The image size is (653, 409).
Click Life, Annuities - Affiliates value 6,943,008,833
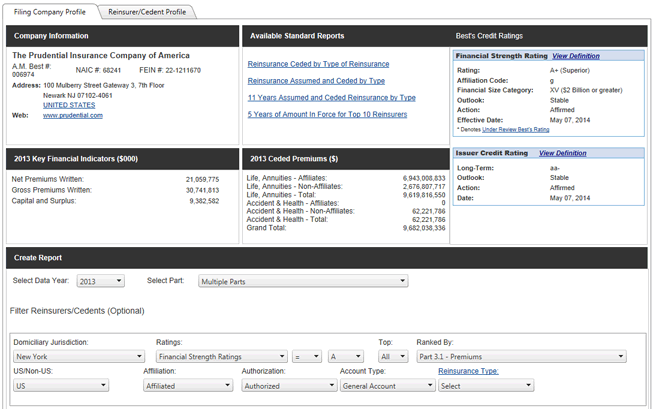(x=424, y=178)
